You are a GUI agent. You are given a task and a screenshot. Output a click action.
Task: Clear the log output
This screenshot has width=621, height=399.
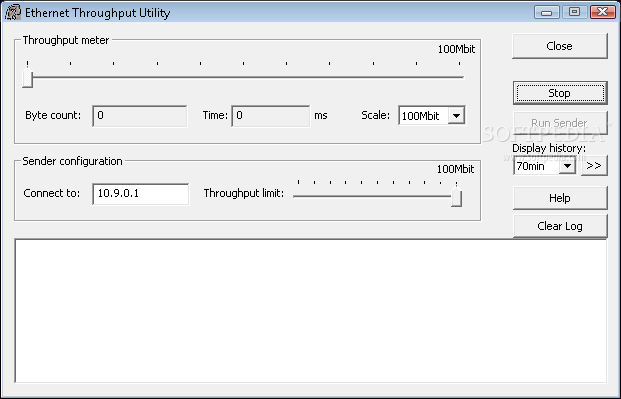click(560, 226)
